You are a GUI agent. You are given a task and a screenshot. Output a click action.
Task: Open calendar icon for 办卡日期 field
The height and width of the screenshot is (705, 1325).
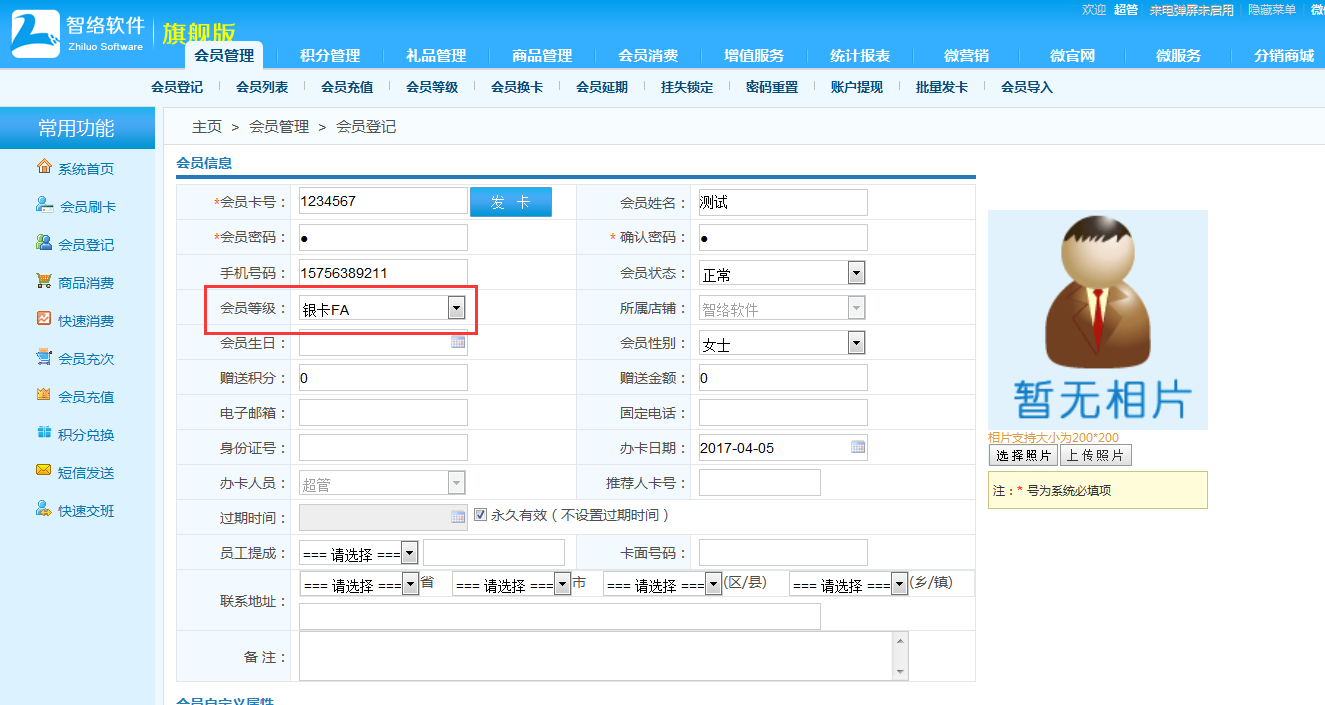pyautogui.click(x=858, y=447)
